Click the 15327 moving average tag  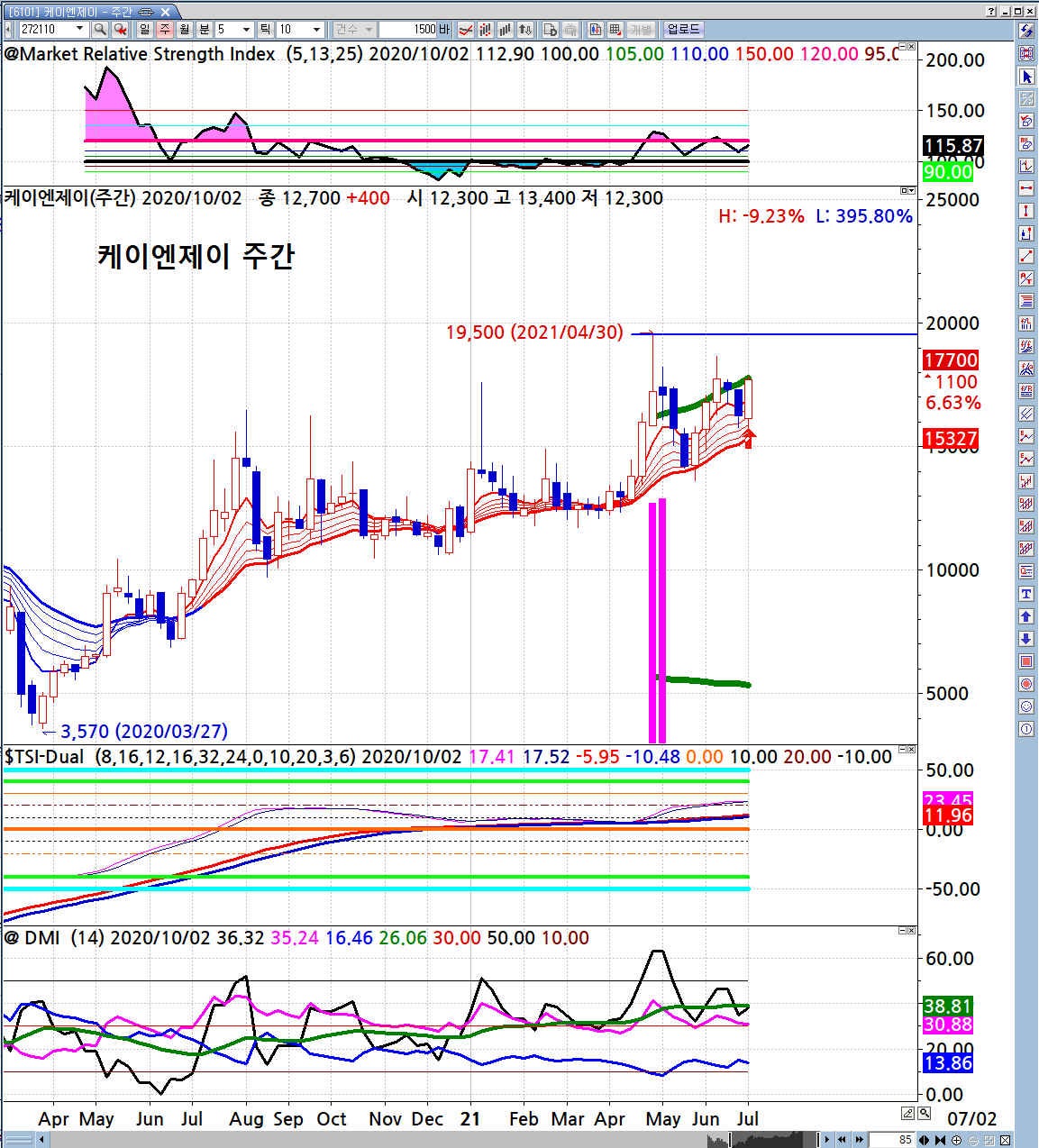[x=951, y=439]
